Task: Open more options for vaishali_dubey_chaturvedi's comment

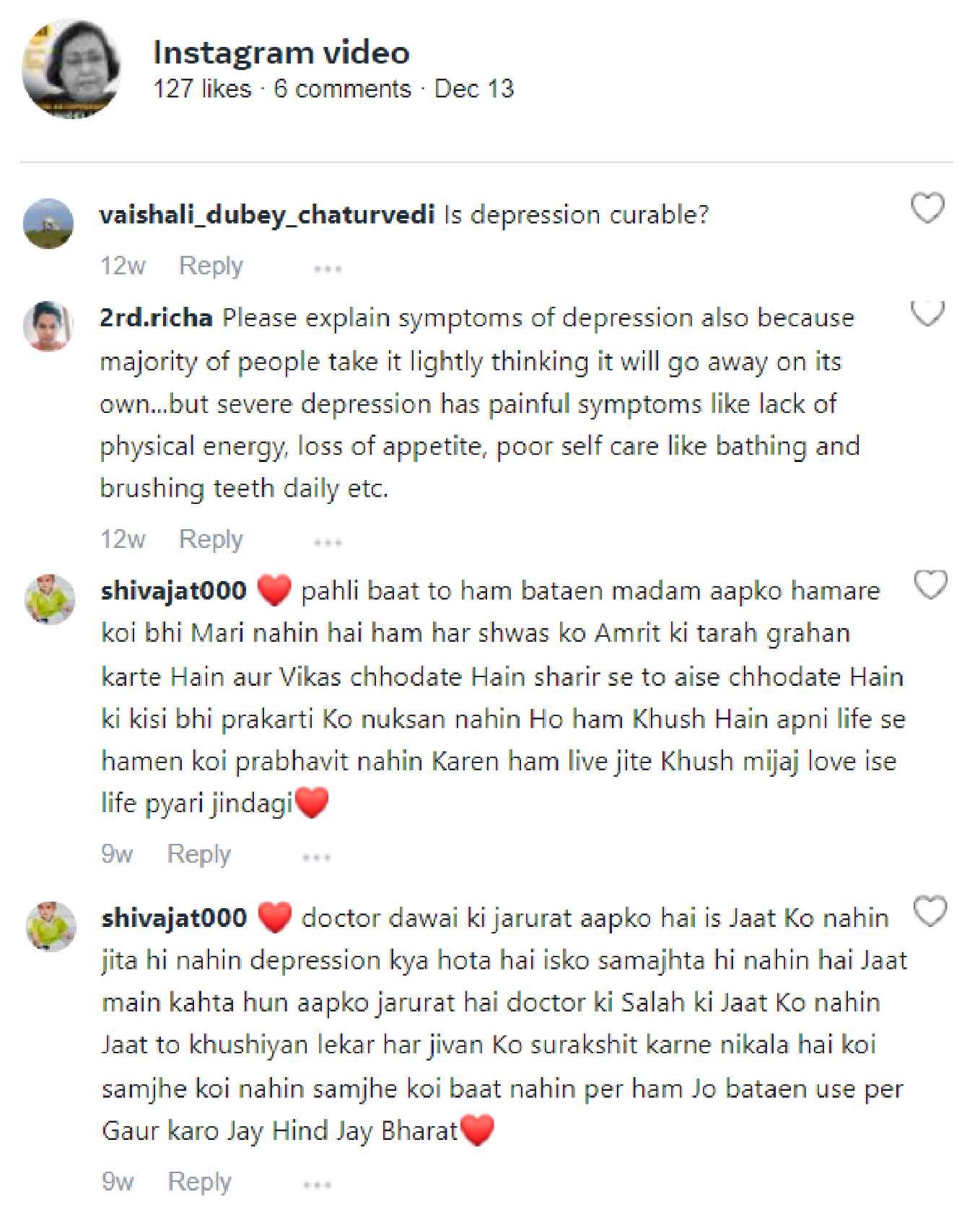Action: (x=328, y=269)
